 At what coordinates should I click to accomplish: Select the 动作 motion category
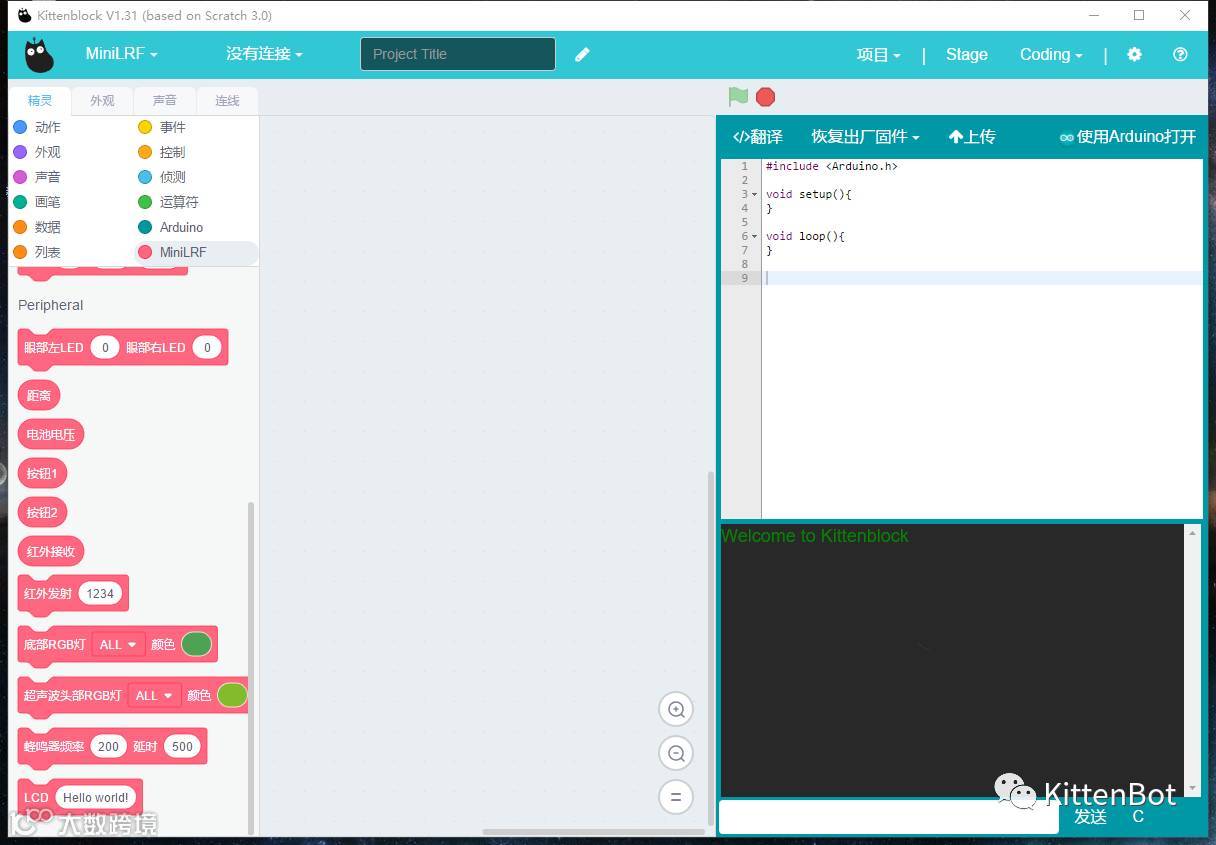pos(37,127)
